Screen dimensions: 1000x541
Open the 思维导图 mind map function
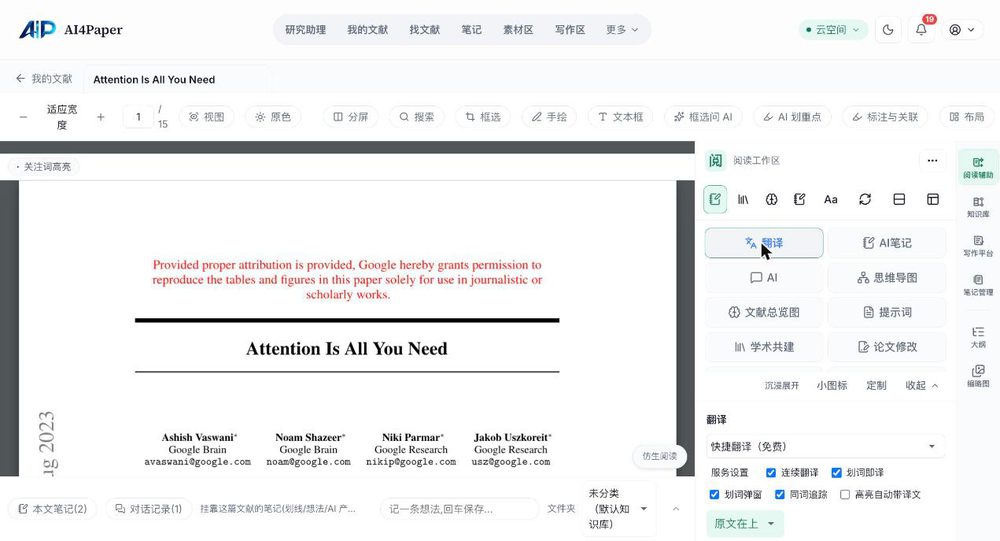(x=886, y=278)
